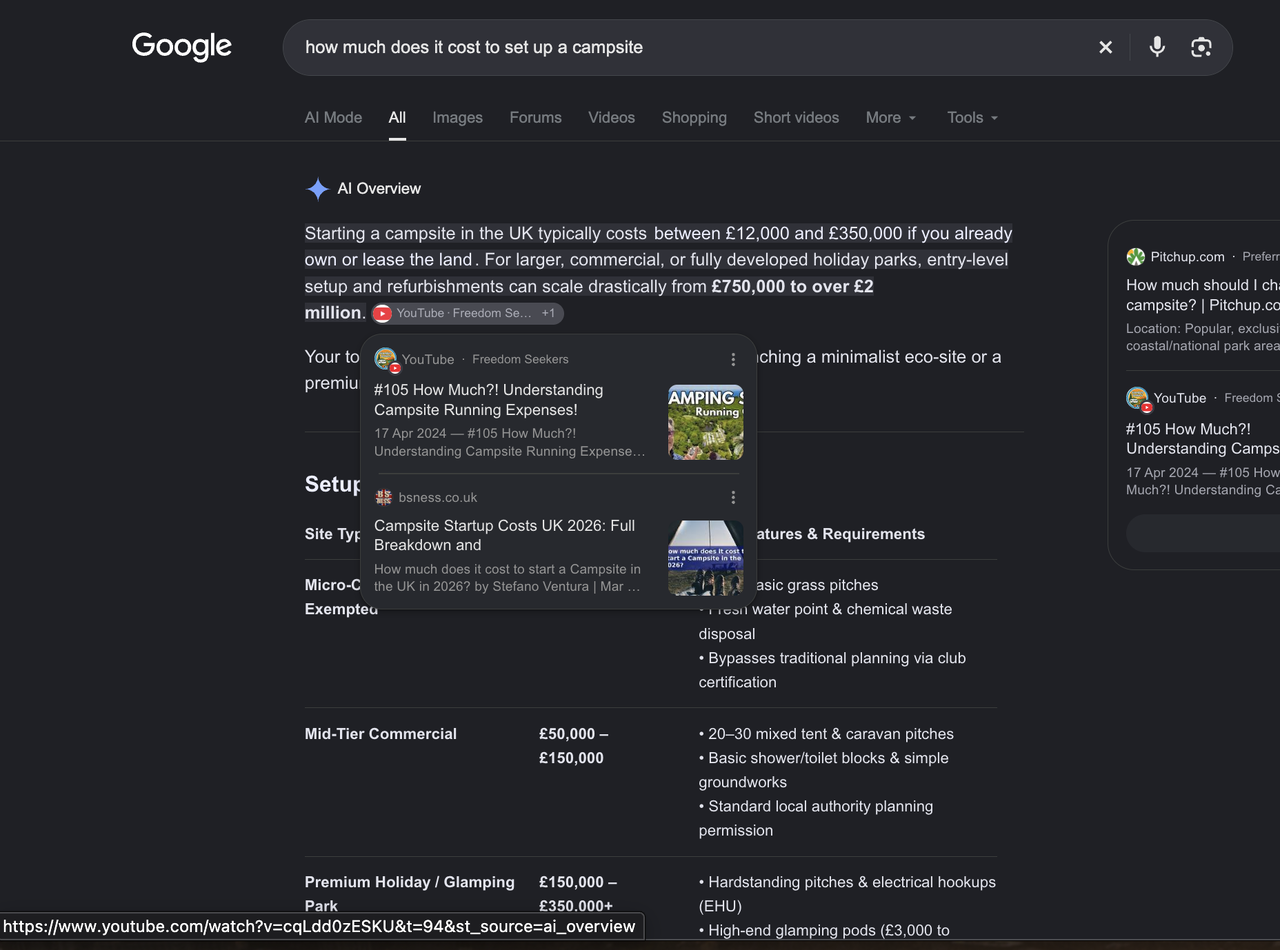1280x950 pixels.
Task: Switch to the Images tab
Action: click(x=457, y=117)
